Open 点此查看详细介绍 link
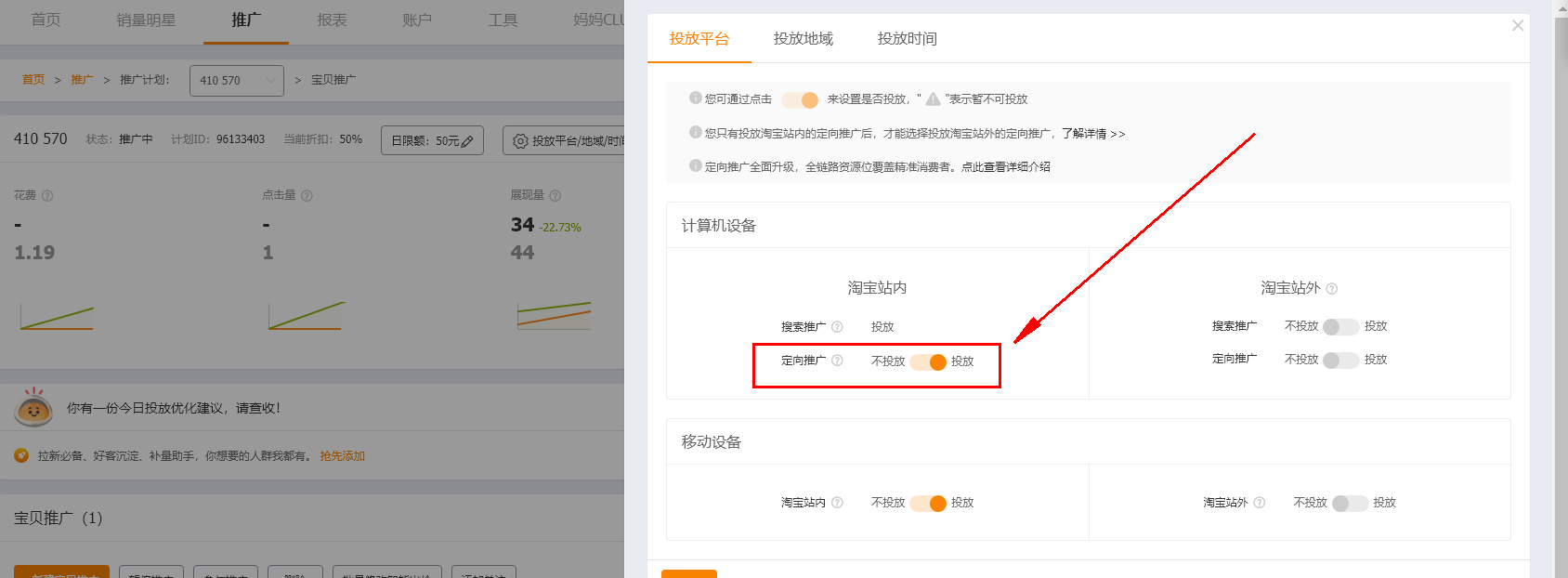 tap(1006, 167)
